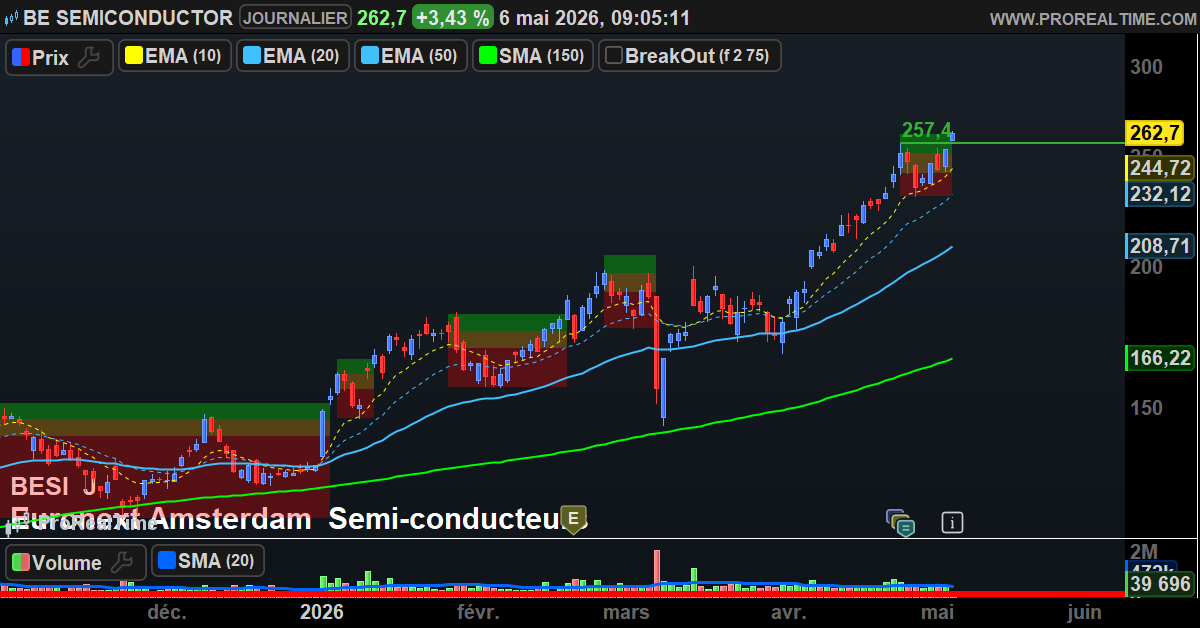Click the 200 price scale value

point(1146,266)
